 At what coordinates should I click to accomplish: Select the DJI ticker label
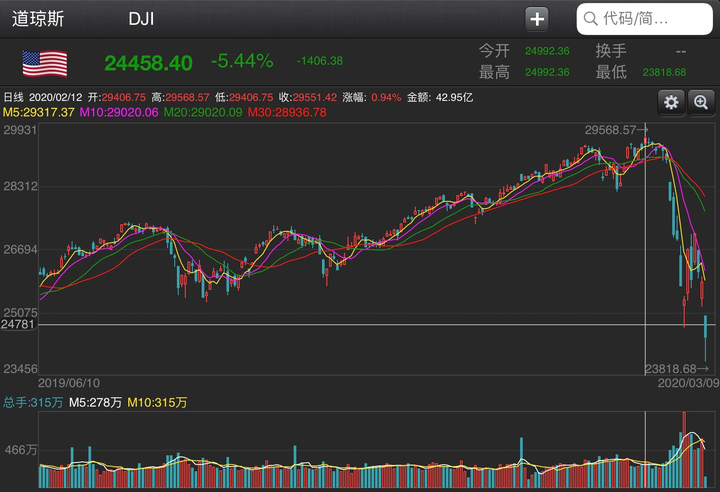[x=141, y=19]
